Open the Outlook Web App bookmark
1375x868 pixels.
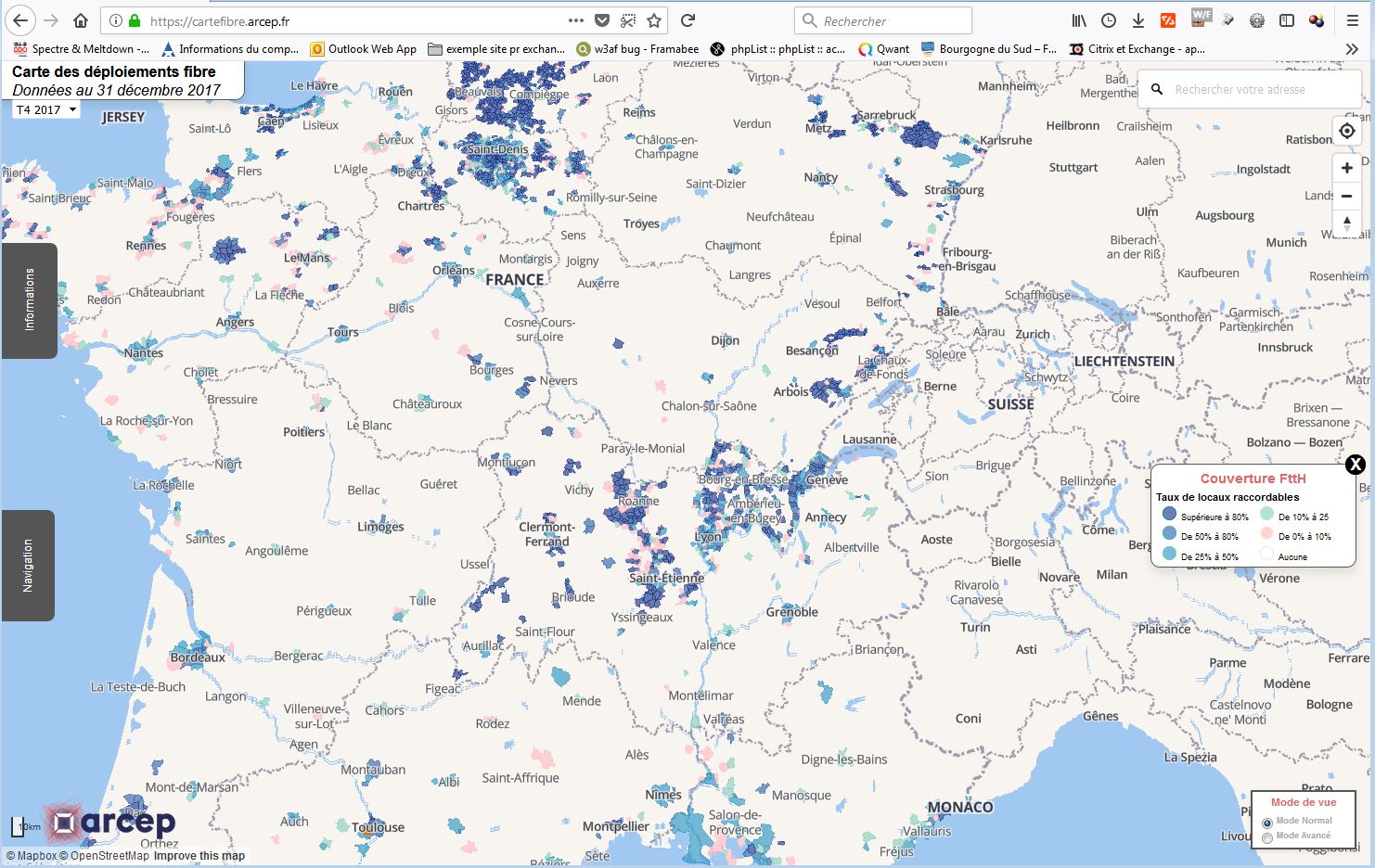pyautogui.click(x=363, y=49)
